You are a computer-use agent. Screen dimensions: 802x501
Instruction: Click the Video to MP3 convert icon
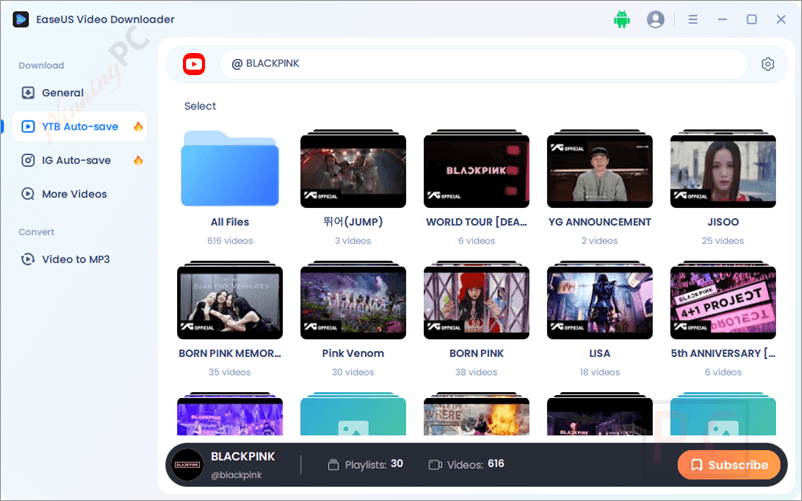[x=28, y=259]
